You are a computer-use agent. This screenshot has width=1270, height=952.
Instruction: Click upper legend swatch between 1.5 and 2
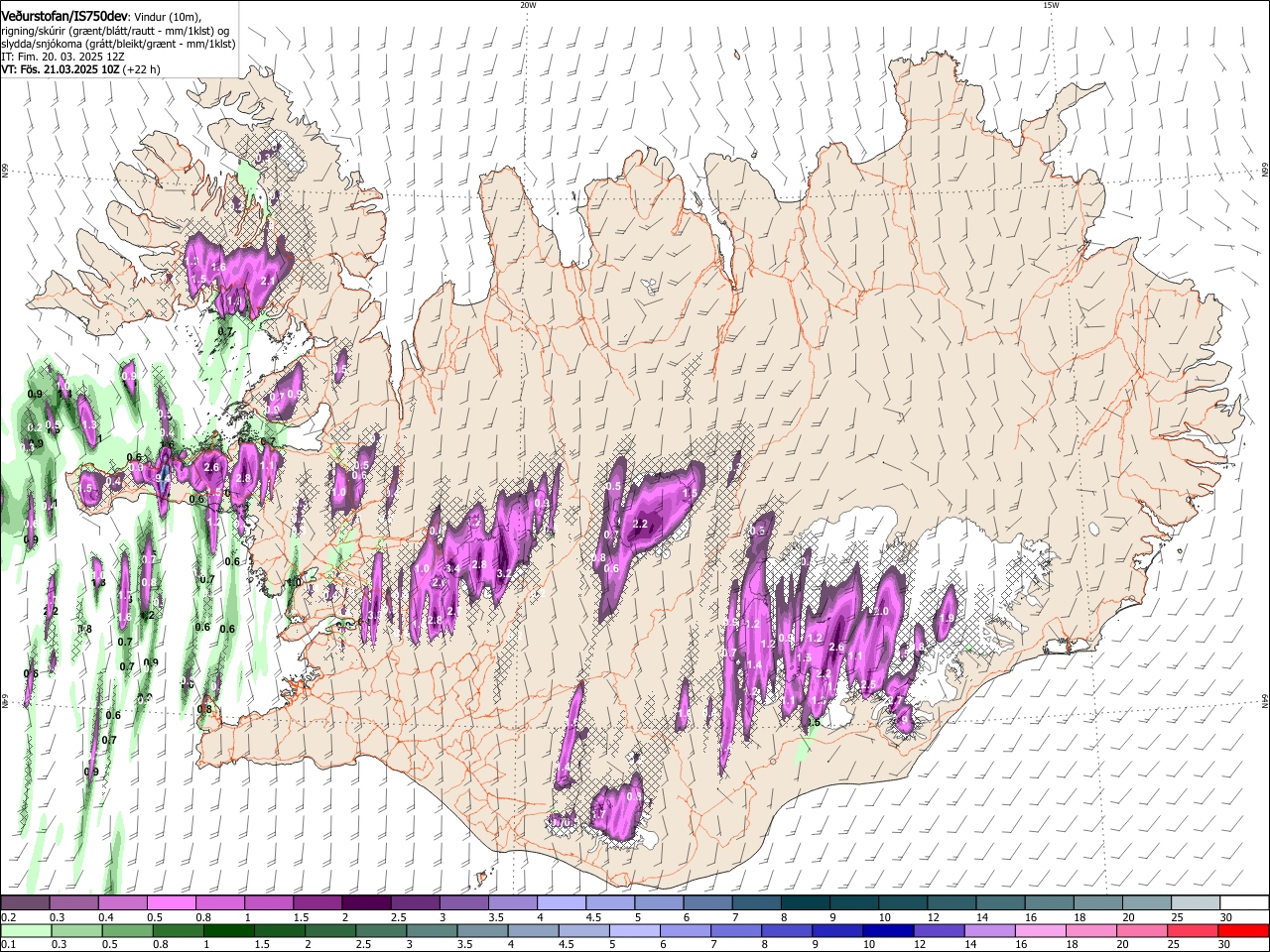(317, 903)
